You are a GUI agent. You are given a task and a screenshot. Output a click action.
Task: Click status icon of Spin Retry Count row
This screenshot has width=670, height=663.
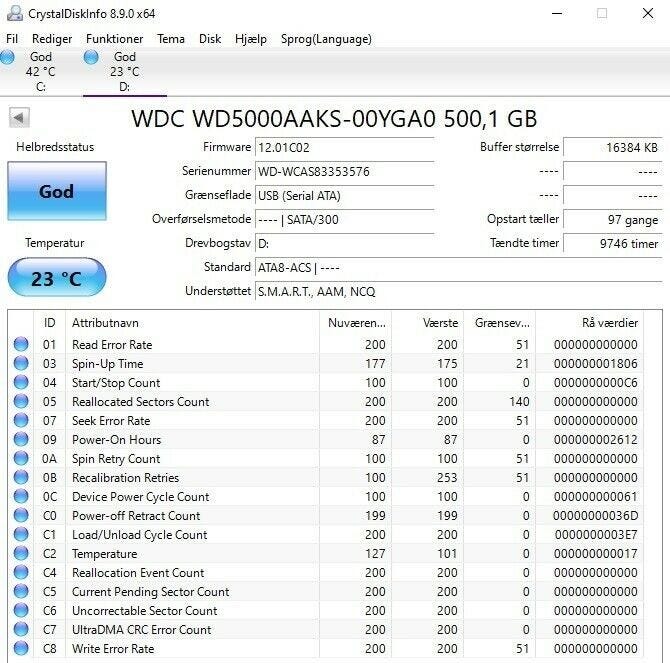[x=21, y=458]
